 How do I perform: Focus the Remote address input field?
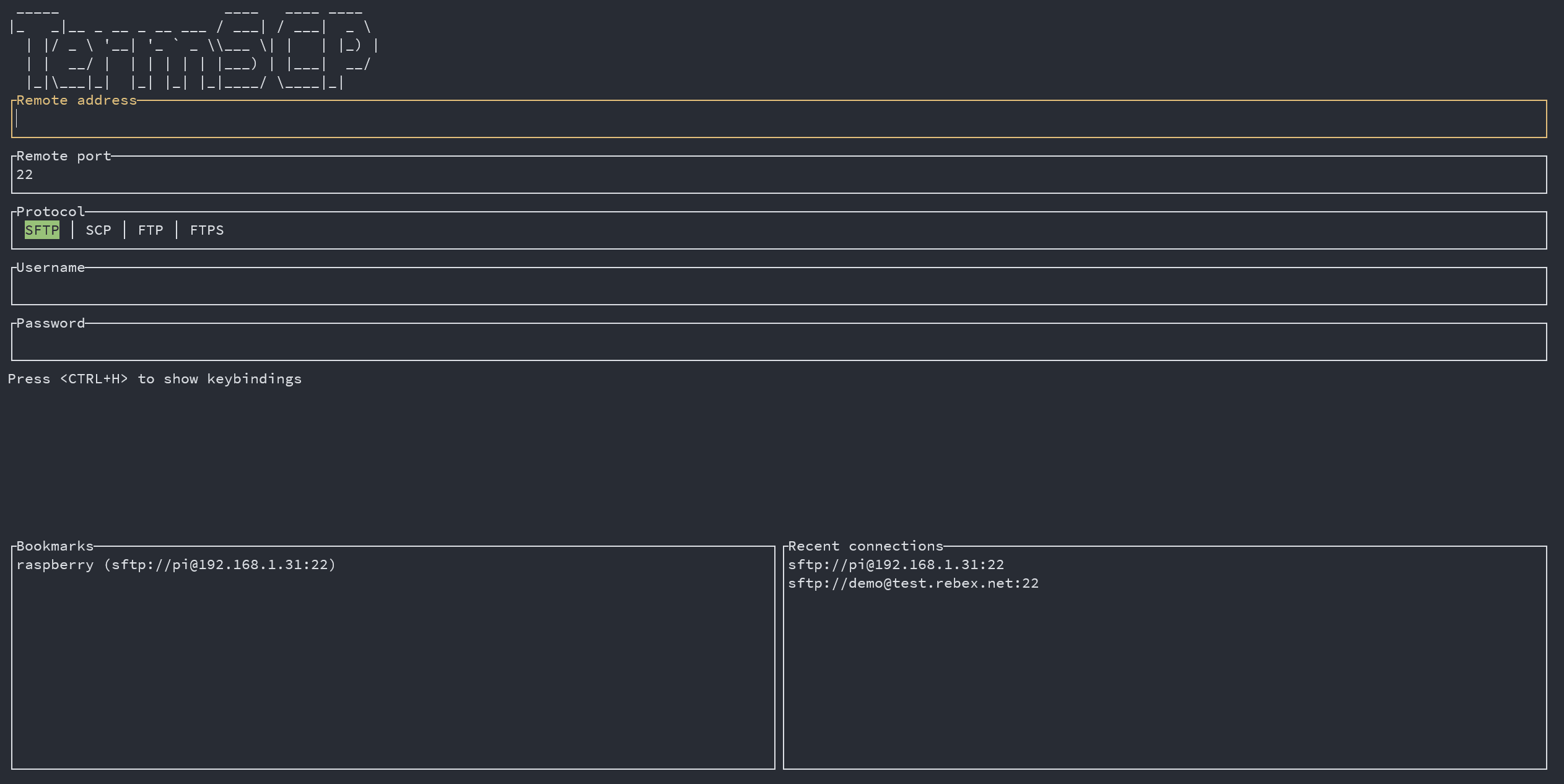pos(778,120)
